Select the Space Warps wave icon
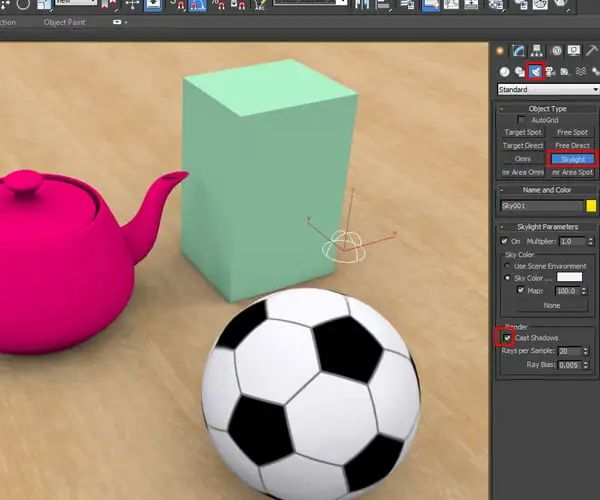The width and height of the screenshot is (600, 500). (x=580, y=72)
